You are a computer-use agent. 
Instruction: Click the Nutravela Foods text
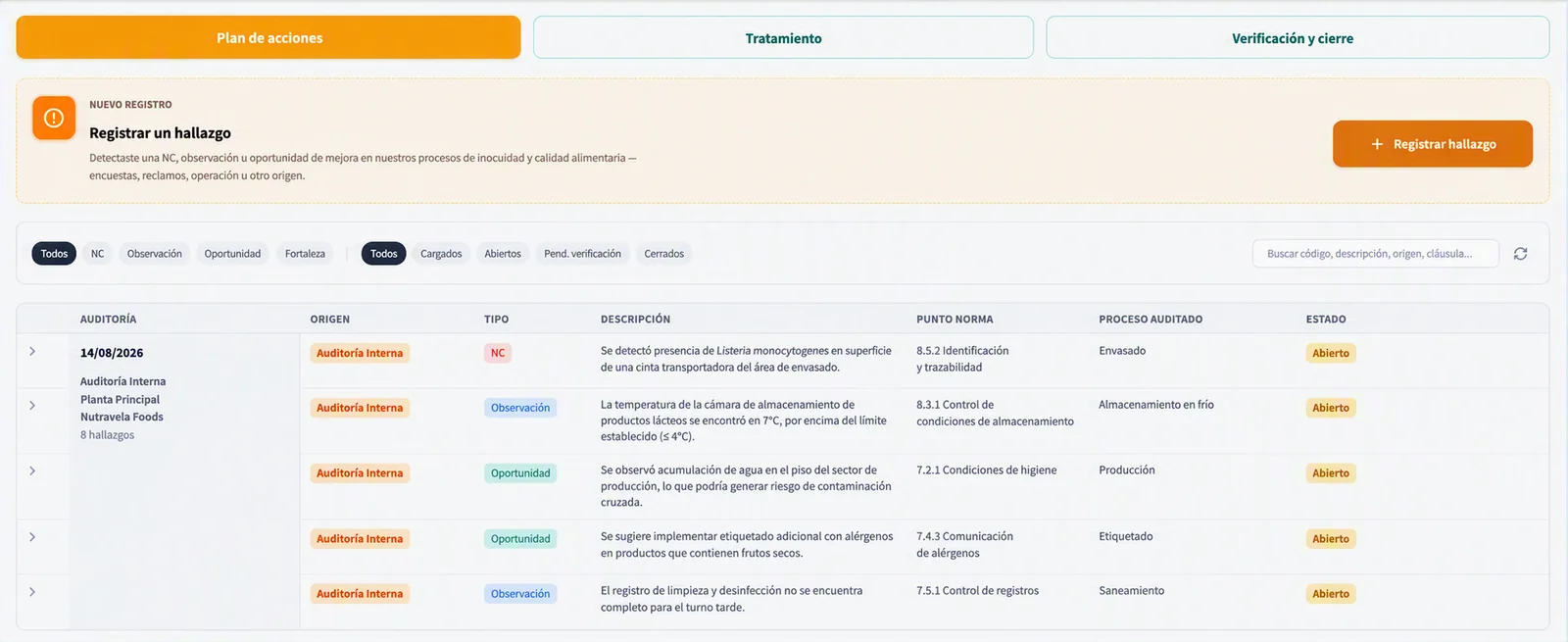click(x=122, y=418)
